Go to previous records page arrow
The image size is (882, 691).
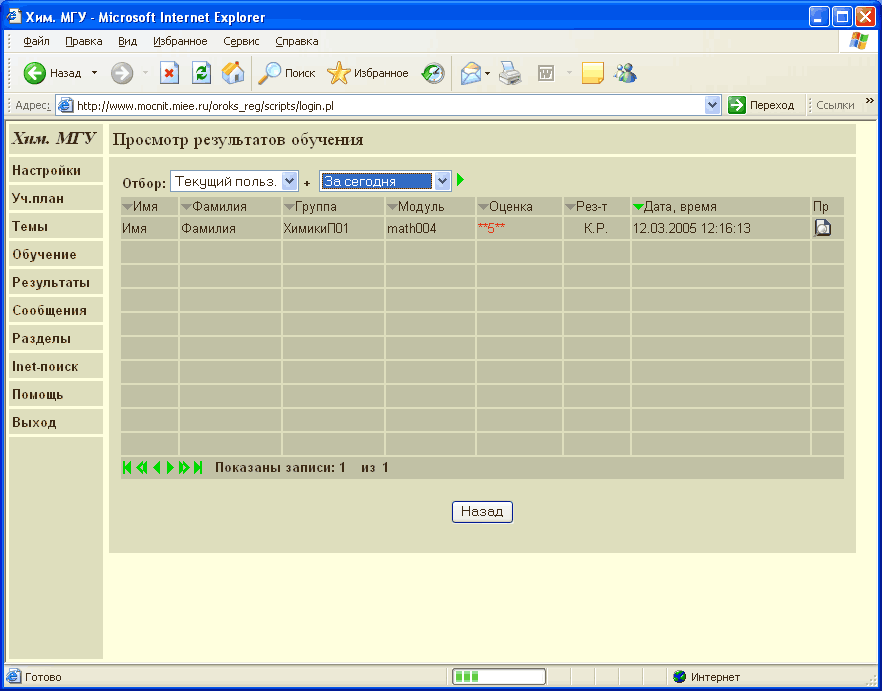[x=156, y=468]
